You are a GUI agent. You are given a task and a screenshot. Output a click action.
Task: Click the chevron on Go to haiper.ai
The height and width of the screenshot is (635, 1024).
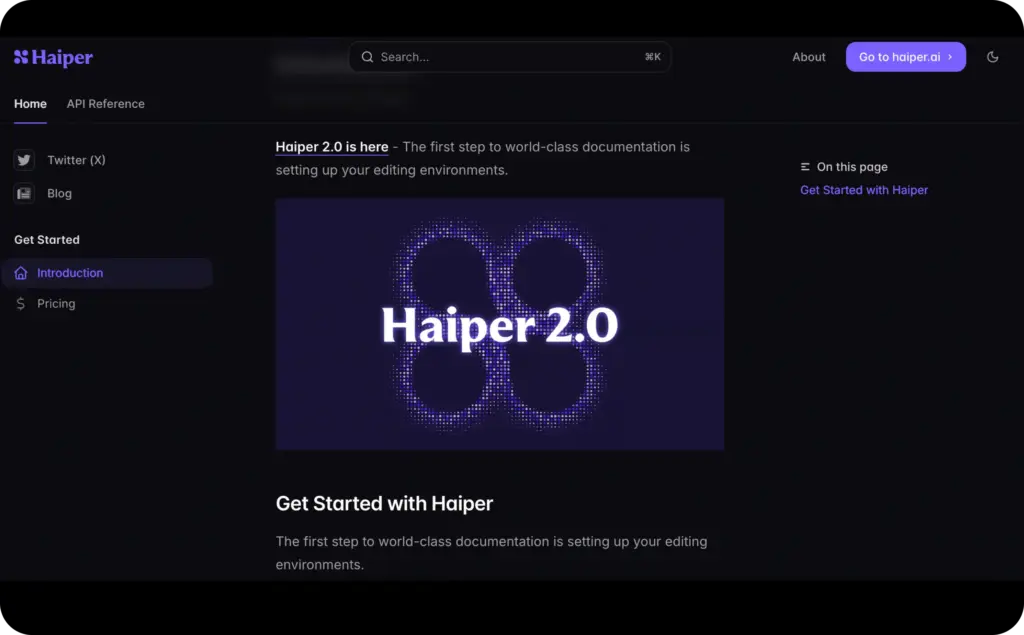pos(950,57)
